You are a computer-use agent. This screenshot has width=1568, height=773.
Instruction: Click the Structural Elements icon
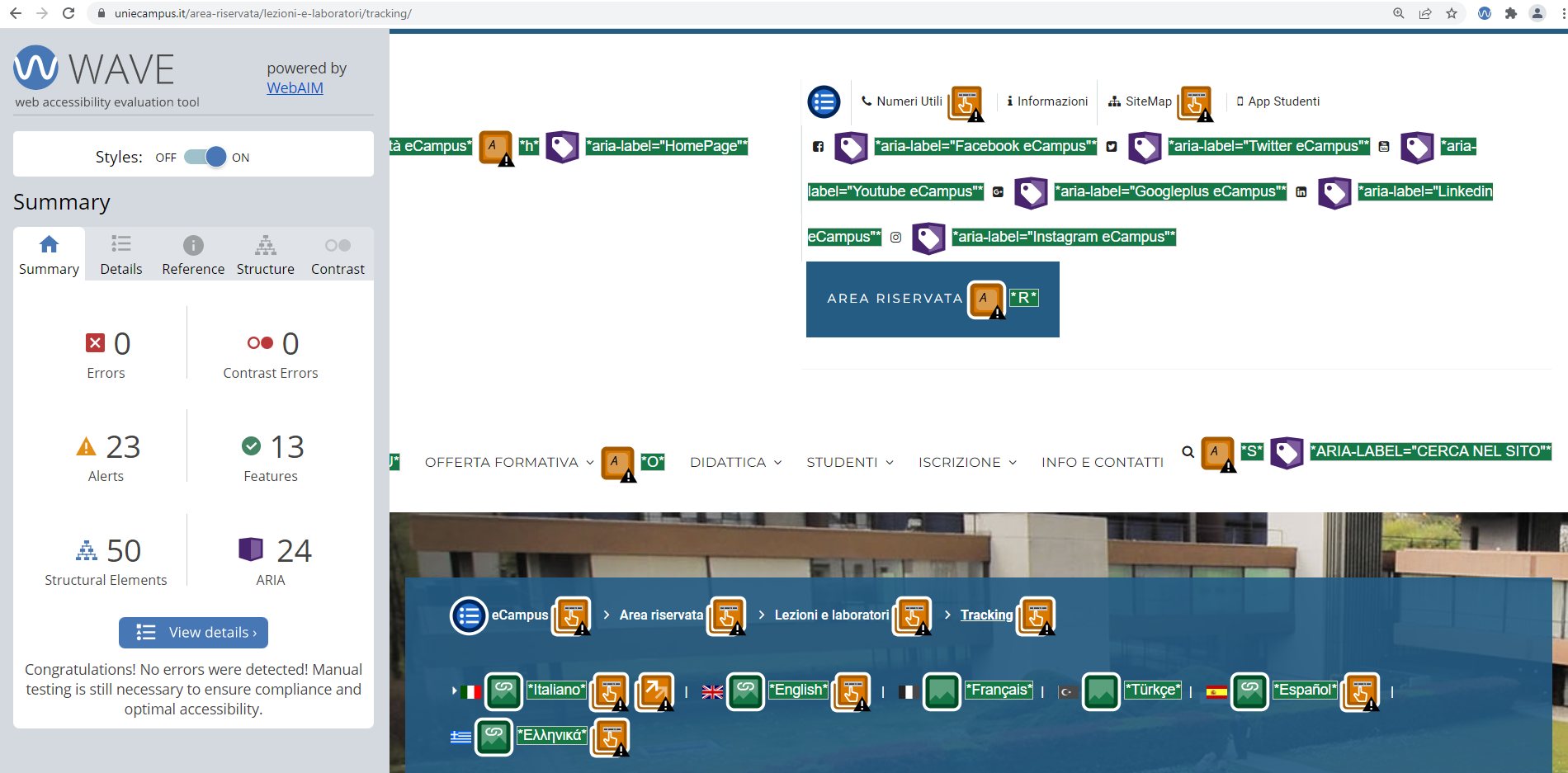87,550
